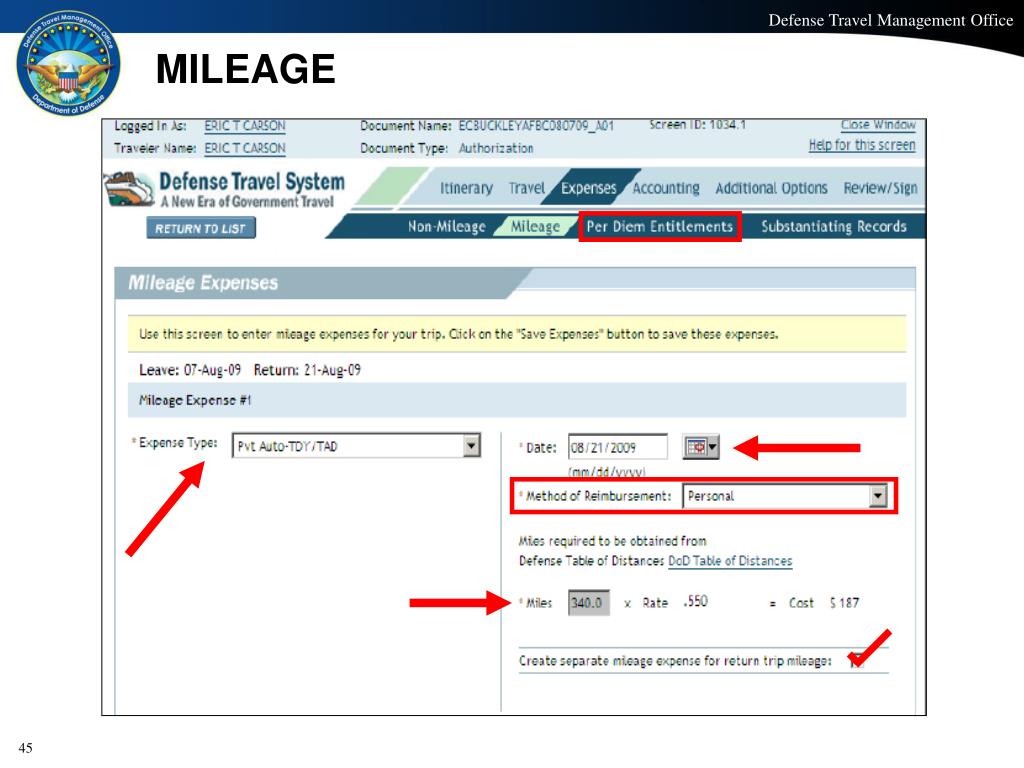Open the Travel tab

click(x=526, y=188)
